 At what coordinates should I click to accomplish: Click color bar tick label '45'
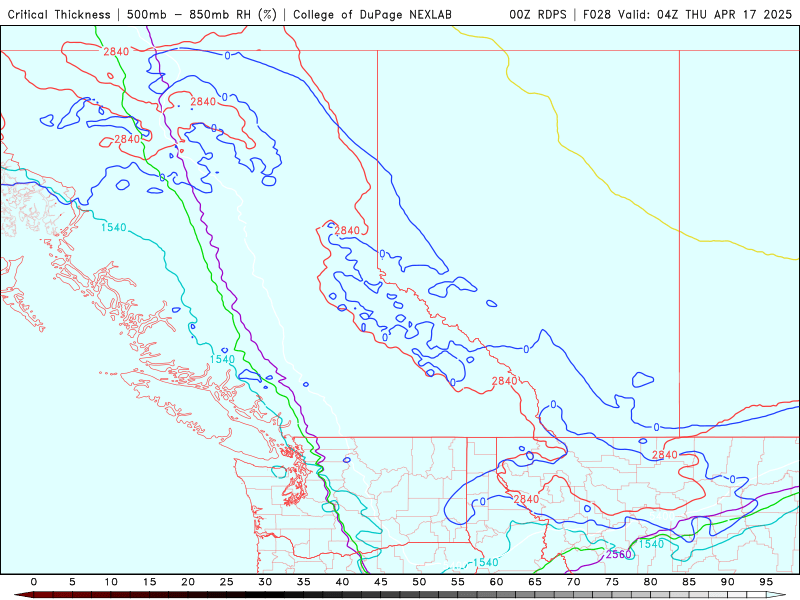coord(381,582)
